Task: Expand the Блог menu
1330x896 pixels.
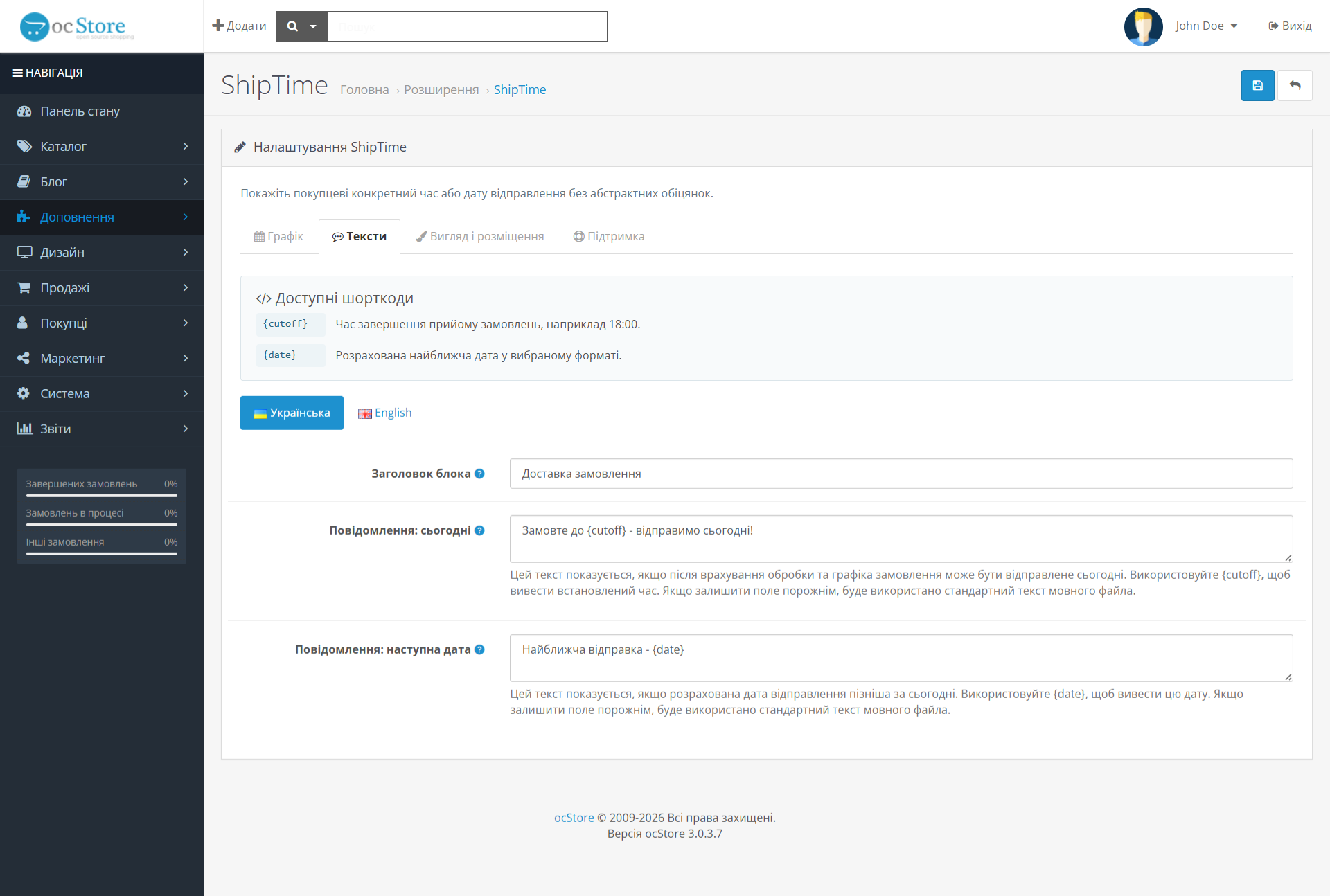Action: pyautogui.click(x=102, y=182)
